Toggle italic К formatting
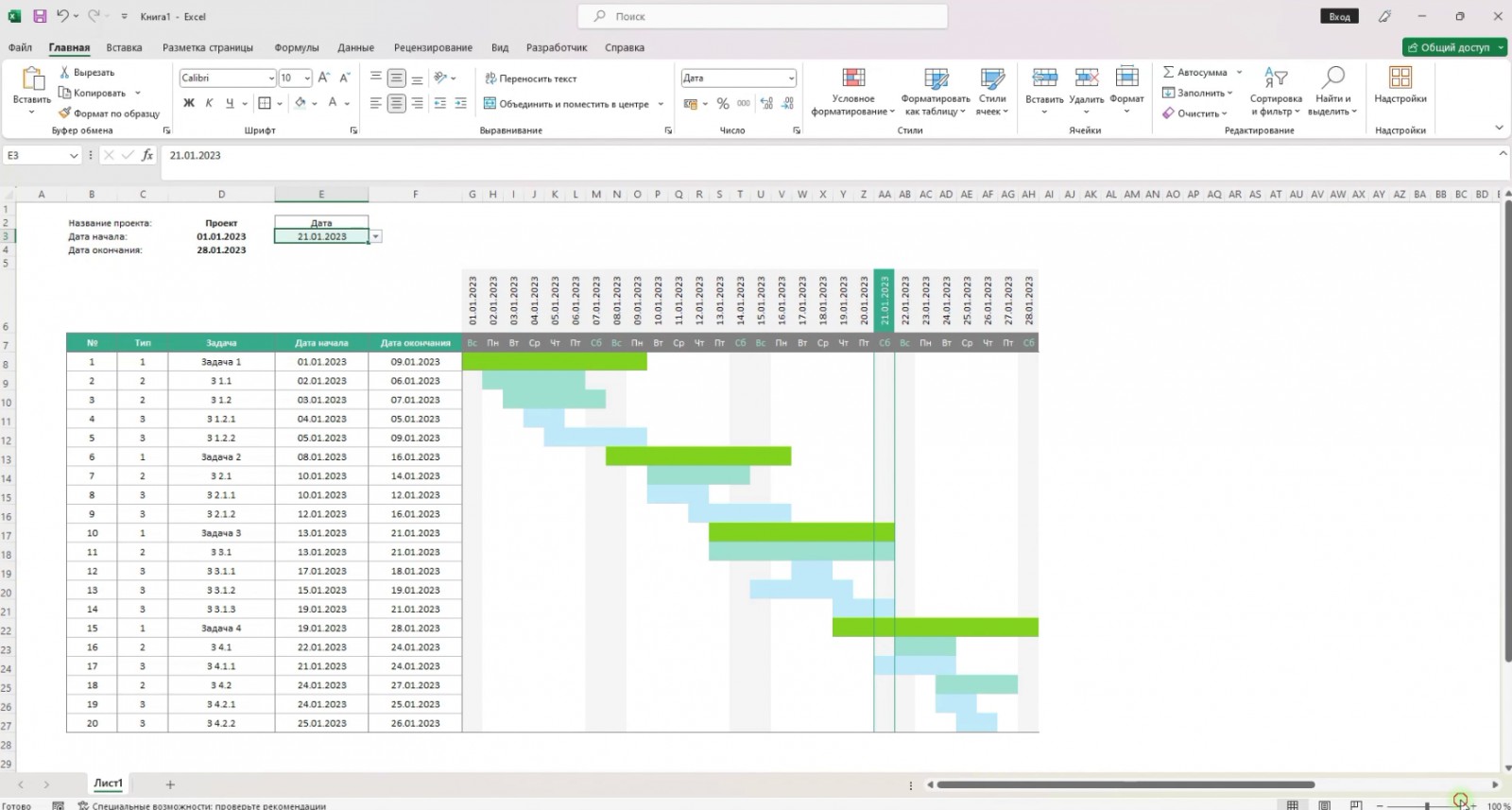The height and width of the screenshot is (810, 1512). [209, 103]
